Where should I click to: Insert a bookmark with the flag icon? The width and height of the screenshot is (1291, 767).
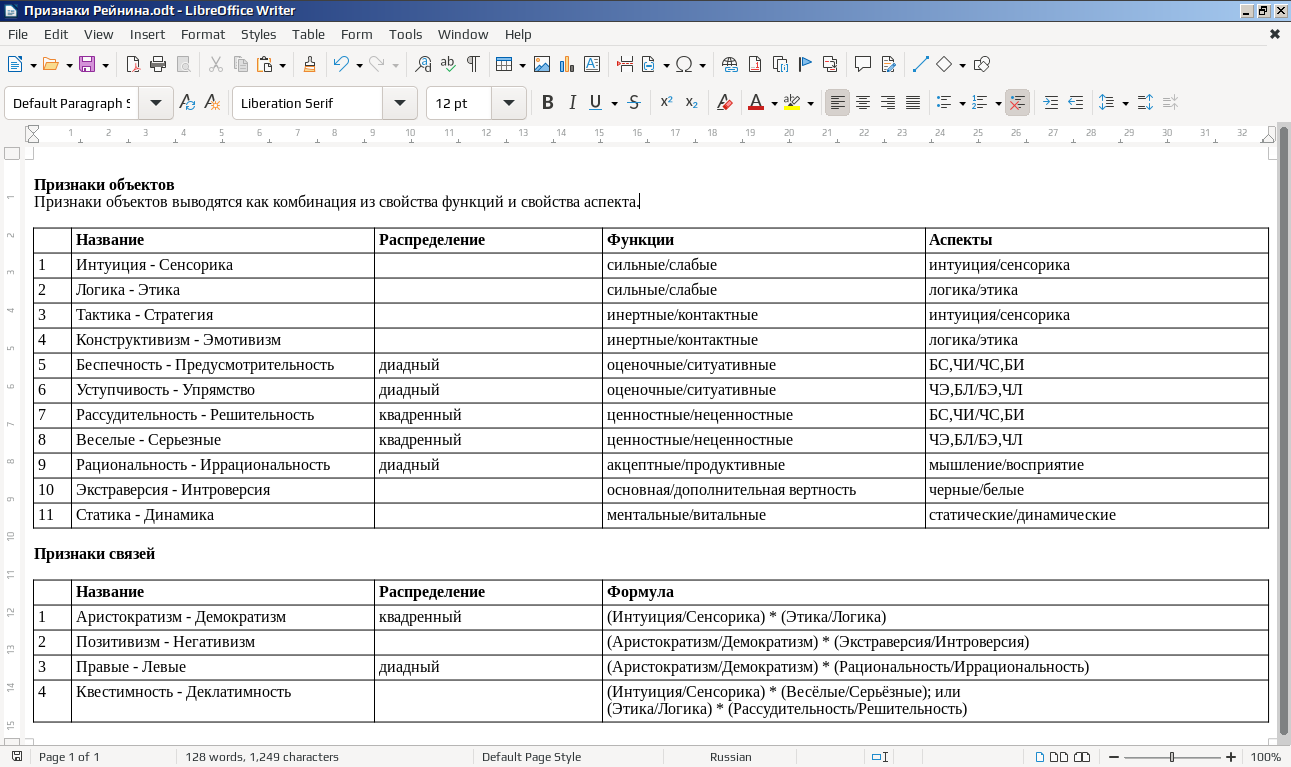805,65
